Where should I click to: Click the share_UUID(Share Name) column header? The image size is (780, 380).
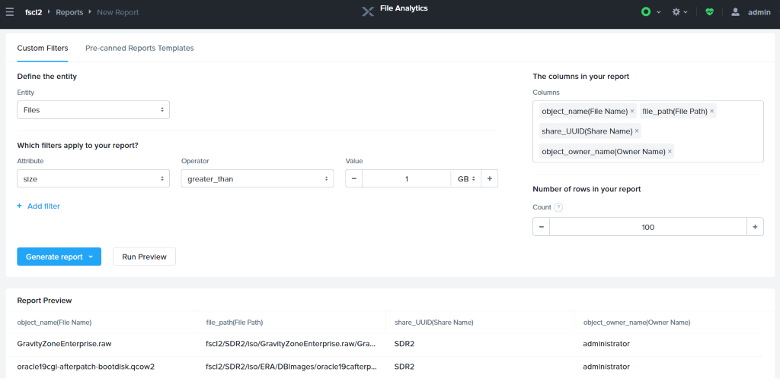[x=434, y=322]
